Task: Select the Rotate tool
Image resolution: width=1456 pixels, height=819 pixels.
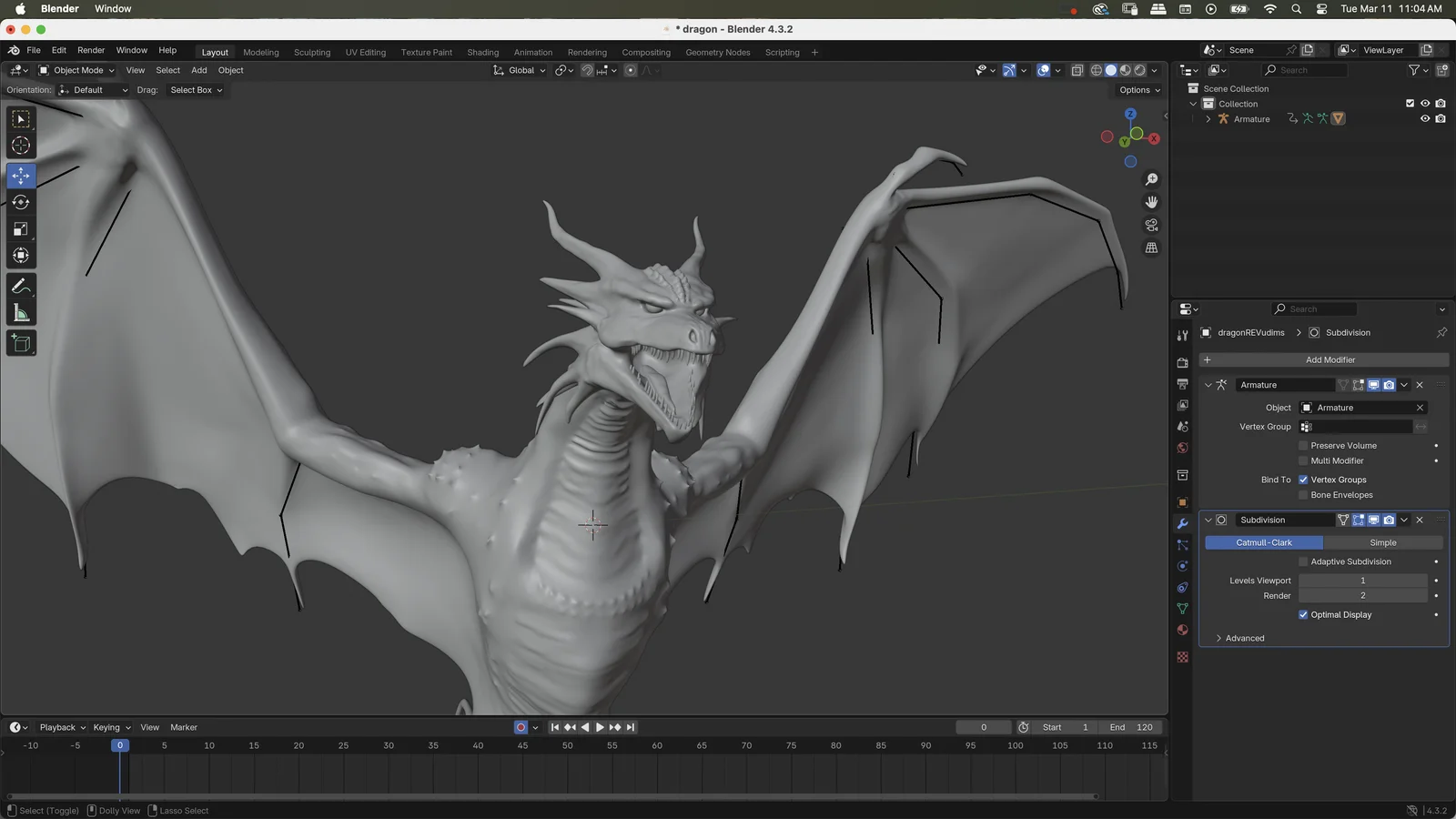Action: 20,202
